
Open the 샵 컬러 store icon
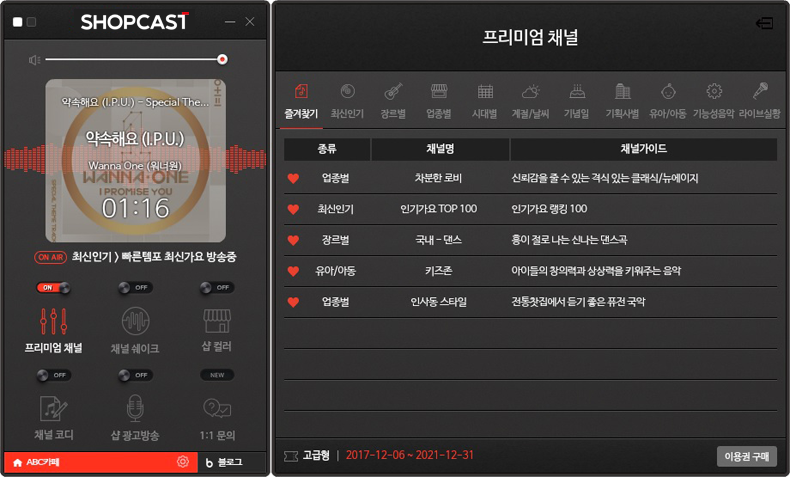click(x=217, y=321)
